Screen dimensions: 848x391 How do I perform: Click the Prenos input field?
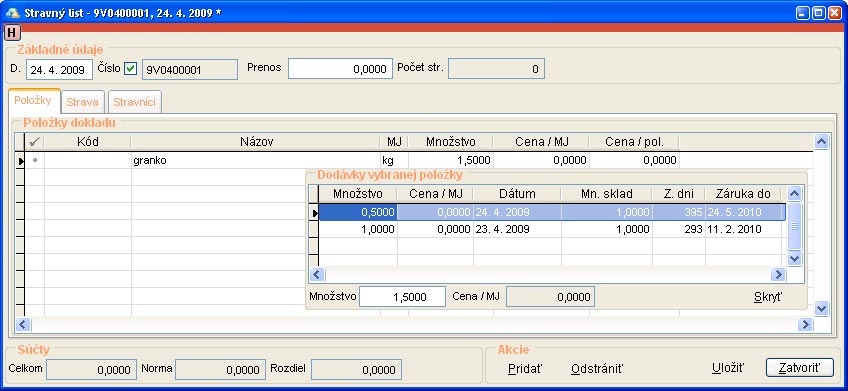[x=340, y=69]
